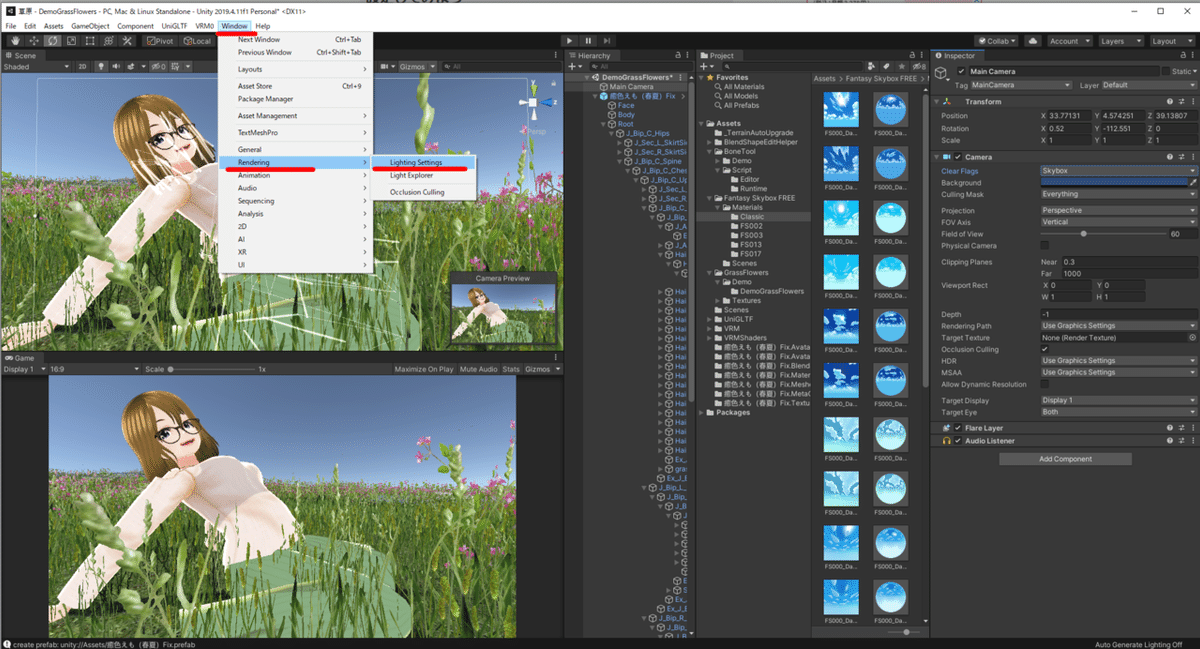Enable the Physical Camera checkbox
The height and width of the screenshot is (649, 1200).
coord(1045,245)
